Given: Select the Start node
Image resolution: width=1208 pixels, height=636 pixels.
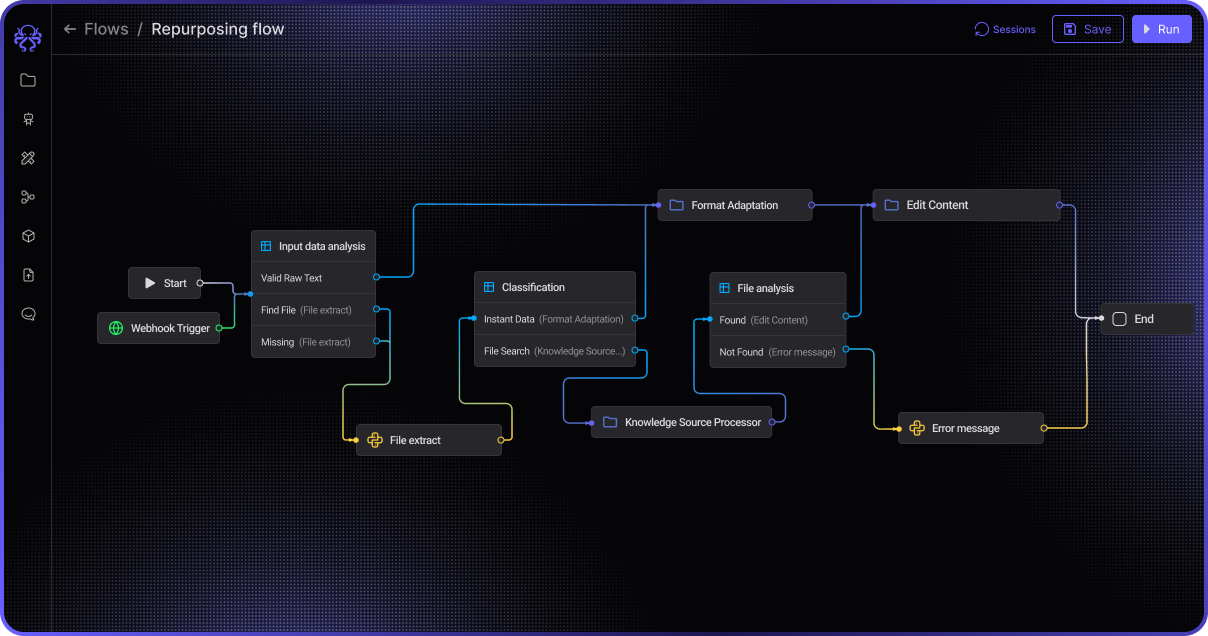Looking at the screenshot, I should 165,283.
